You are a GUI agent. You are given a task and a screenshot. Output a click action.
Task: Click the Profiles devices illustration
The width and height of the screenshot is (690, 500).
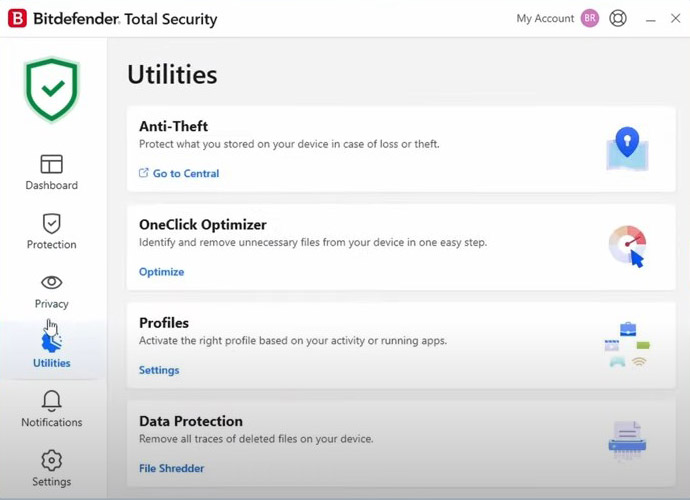click(x=627, y=344)
